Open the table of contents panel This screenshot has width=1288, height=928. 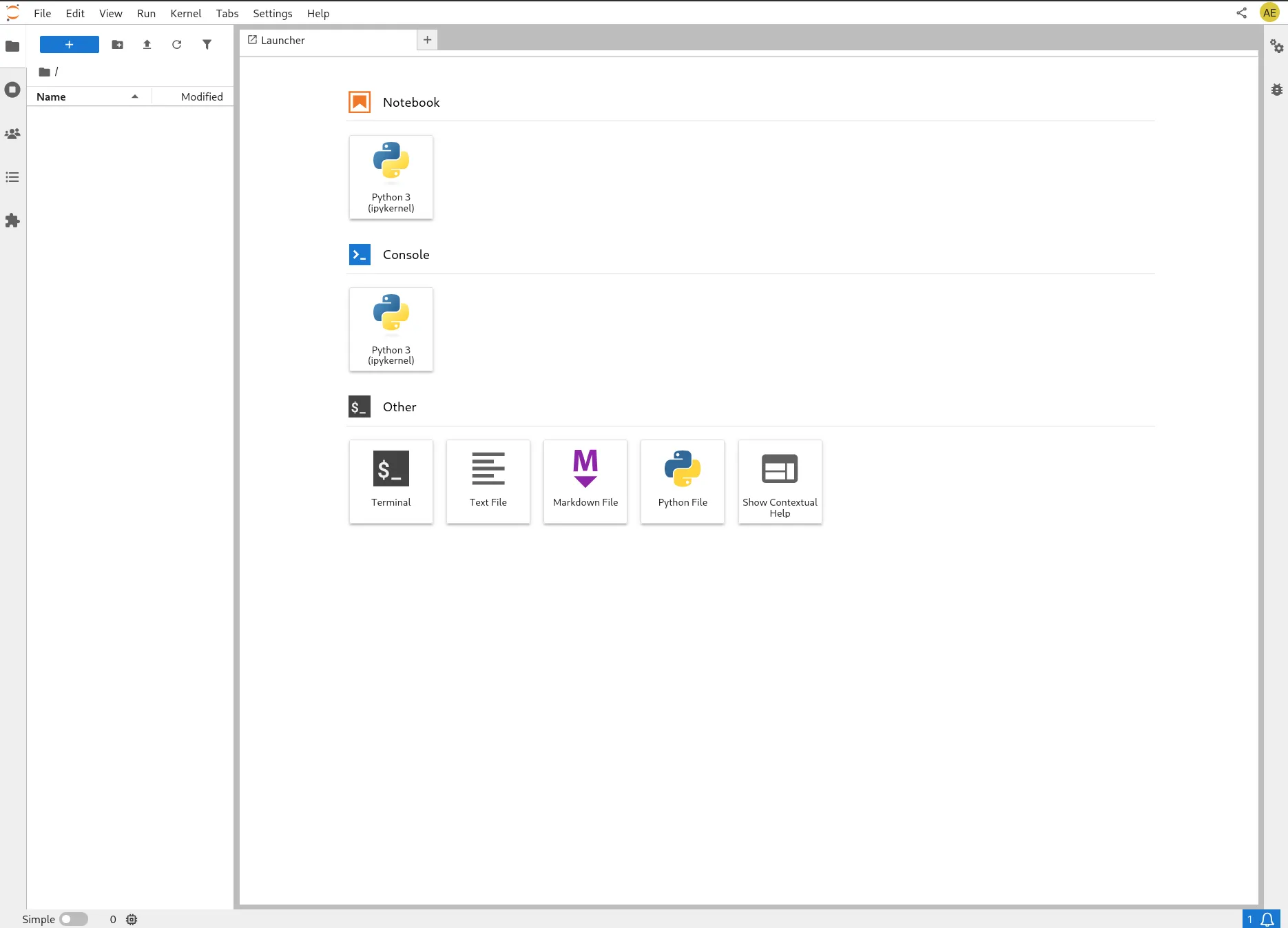coord(12,178)
